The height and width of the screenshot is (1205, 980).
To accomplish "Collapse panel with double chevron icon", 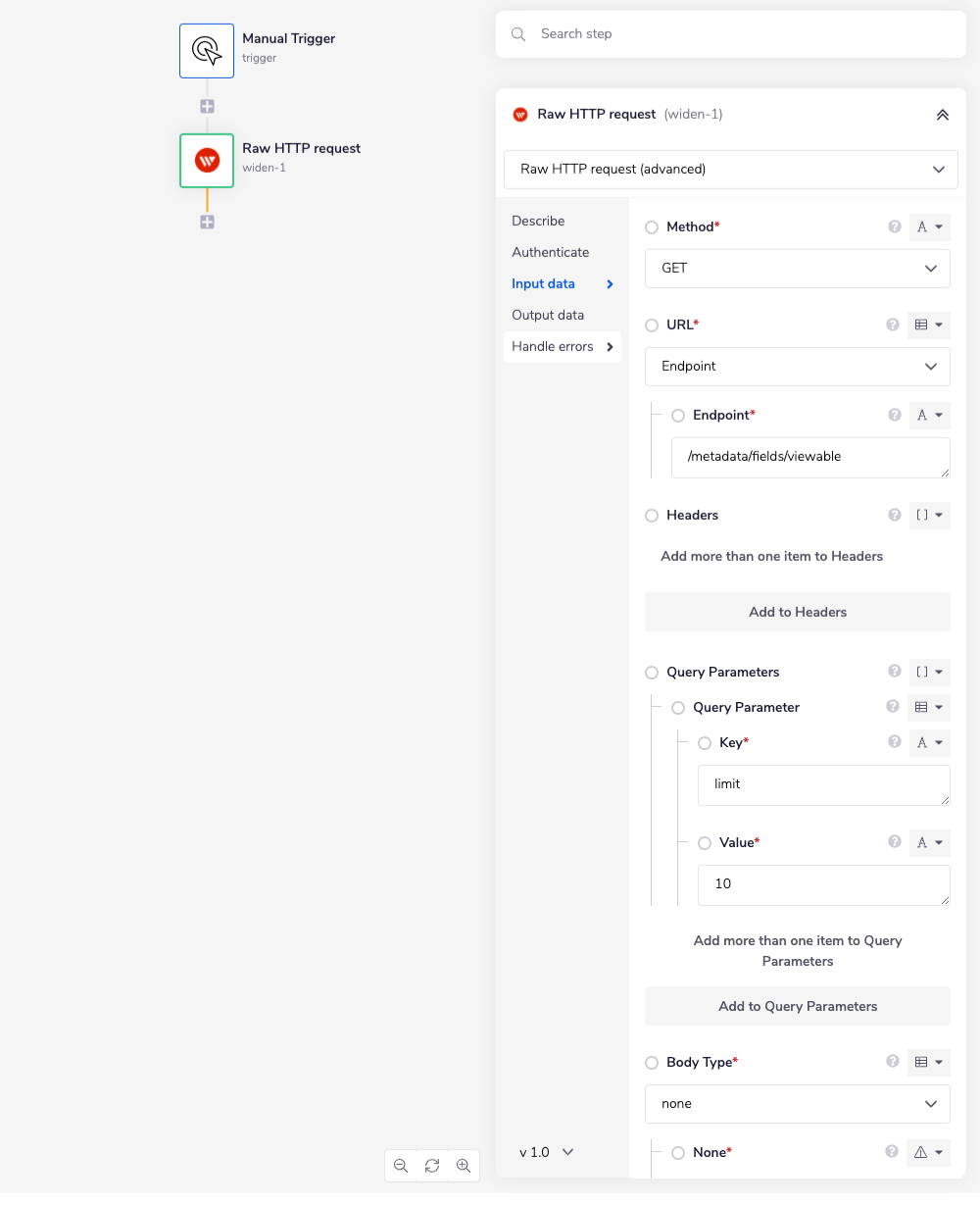I will tap(942, 115).
